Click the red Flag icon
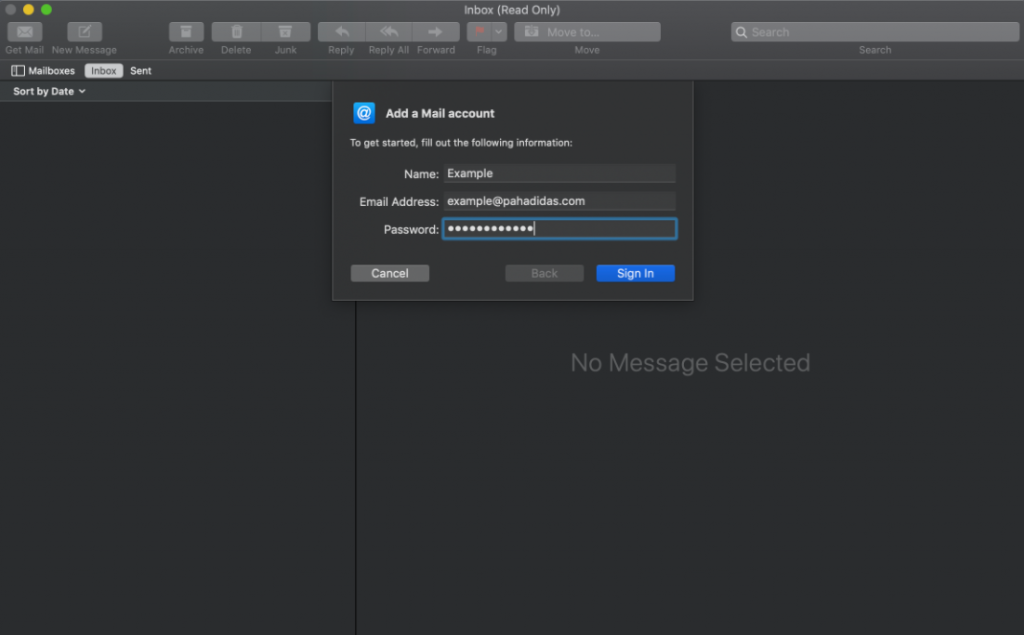The height and width of the screenshot is (635, 1024). tap(479, 32)
